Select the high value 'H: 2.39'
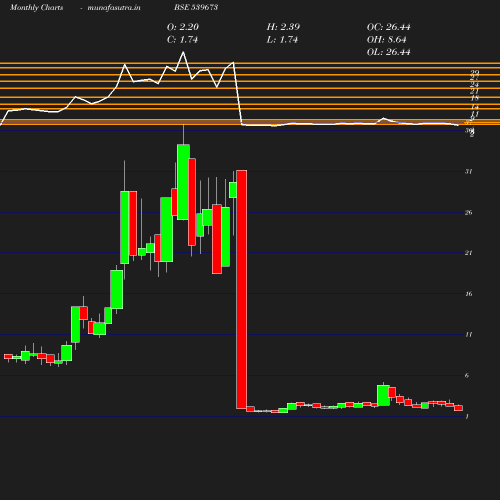The width and height of the screenshot is (500, 500). coord(283,27)
